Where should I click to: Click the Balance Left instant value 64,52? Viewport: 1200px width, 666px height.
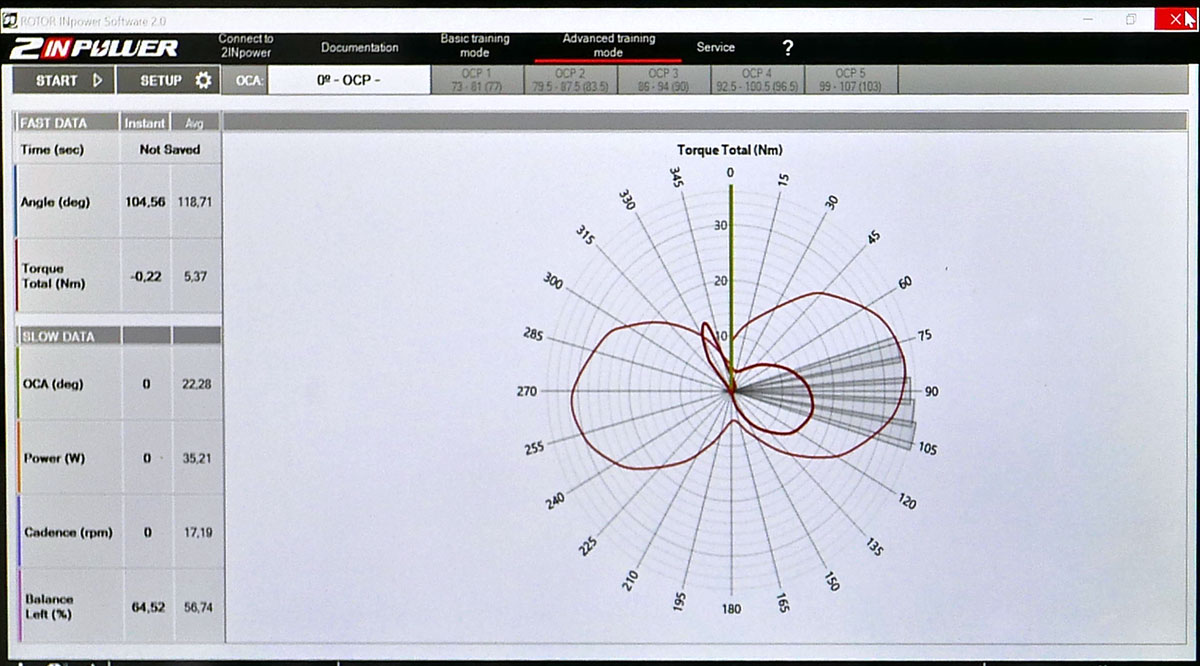click(146, 607)
